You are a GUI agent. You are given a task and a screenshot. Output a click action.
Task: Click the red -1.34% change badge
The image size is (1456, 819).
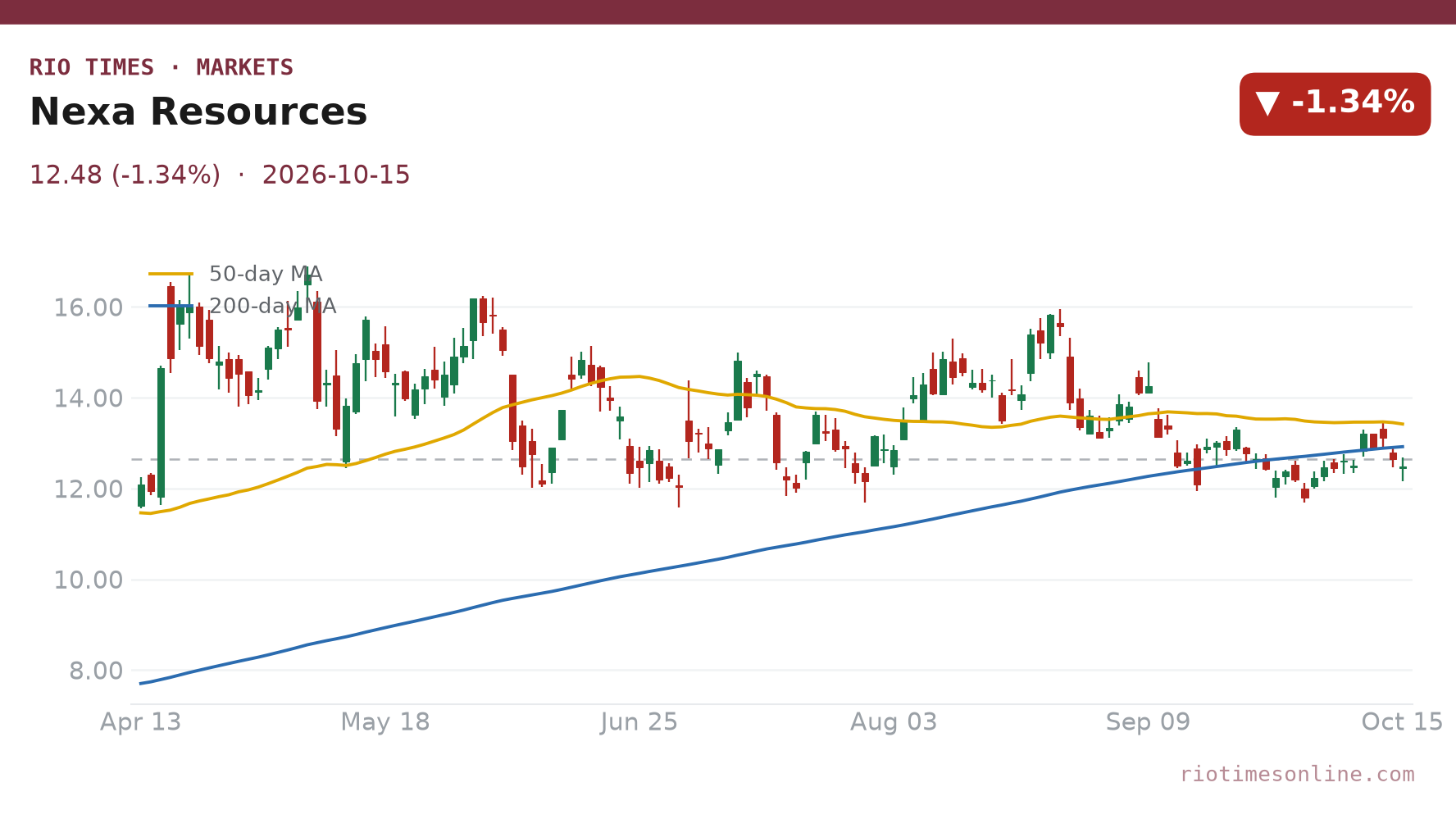[1335, 104]
